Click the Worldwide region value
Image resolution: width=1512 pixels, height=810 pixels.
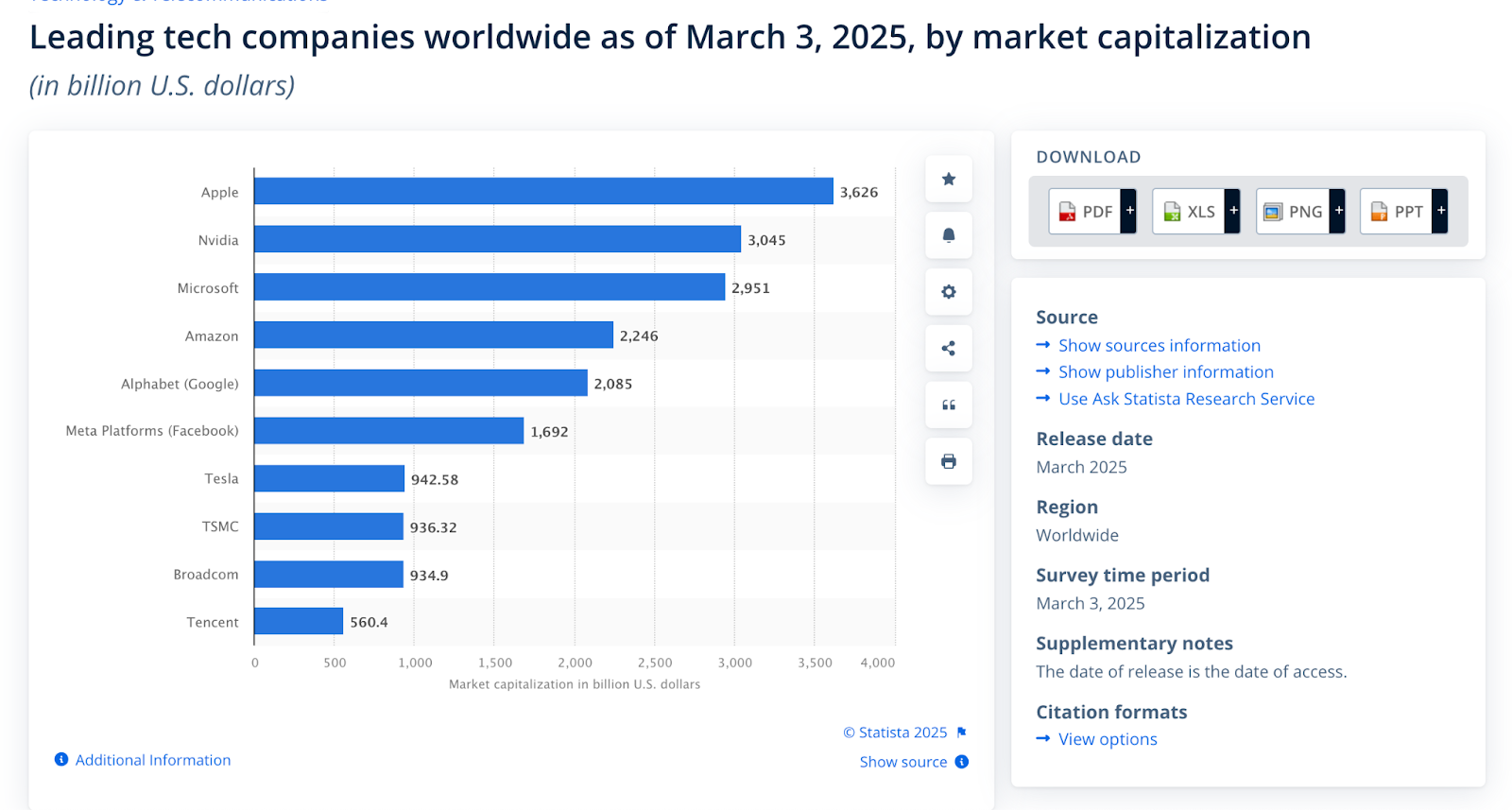point(1077,535)
